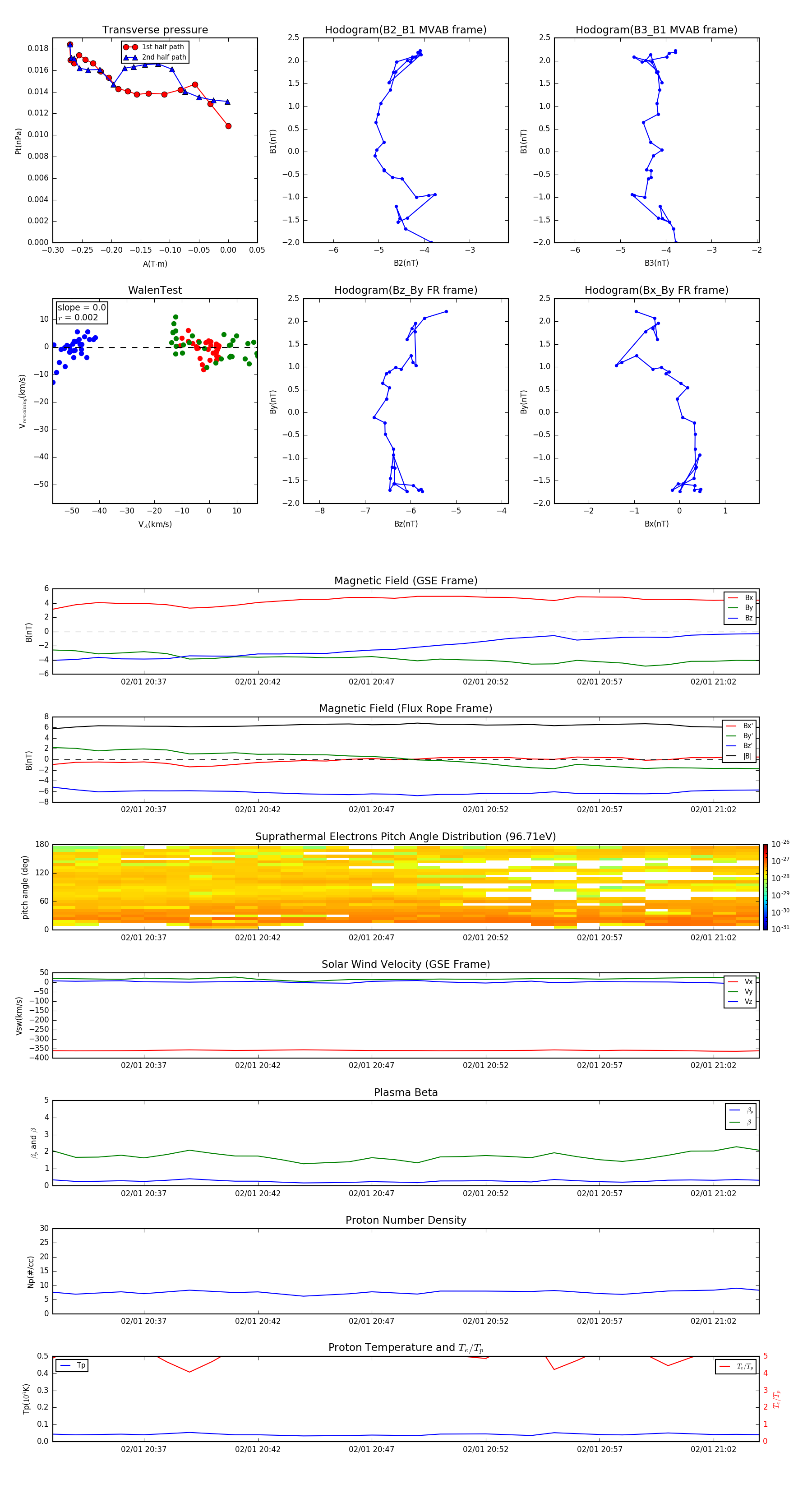Click the 'r = 0.002' annotation text

tap(78, 317)
